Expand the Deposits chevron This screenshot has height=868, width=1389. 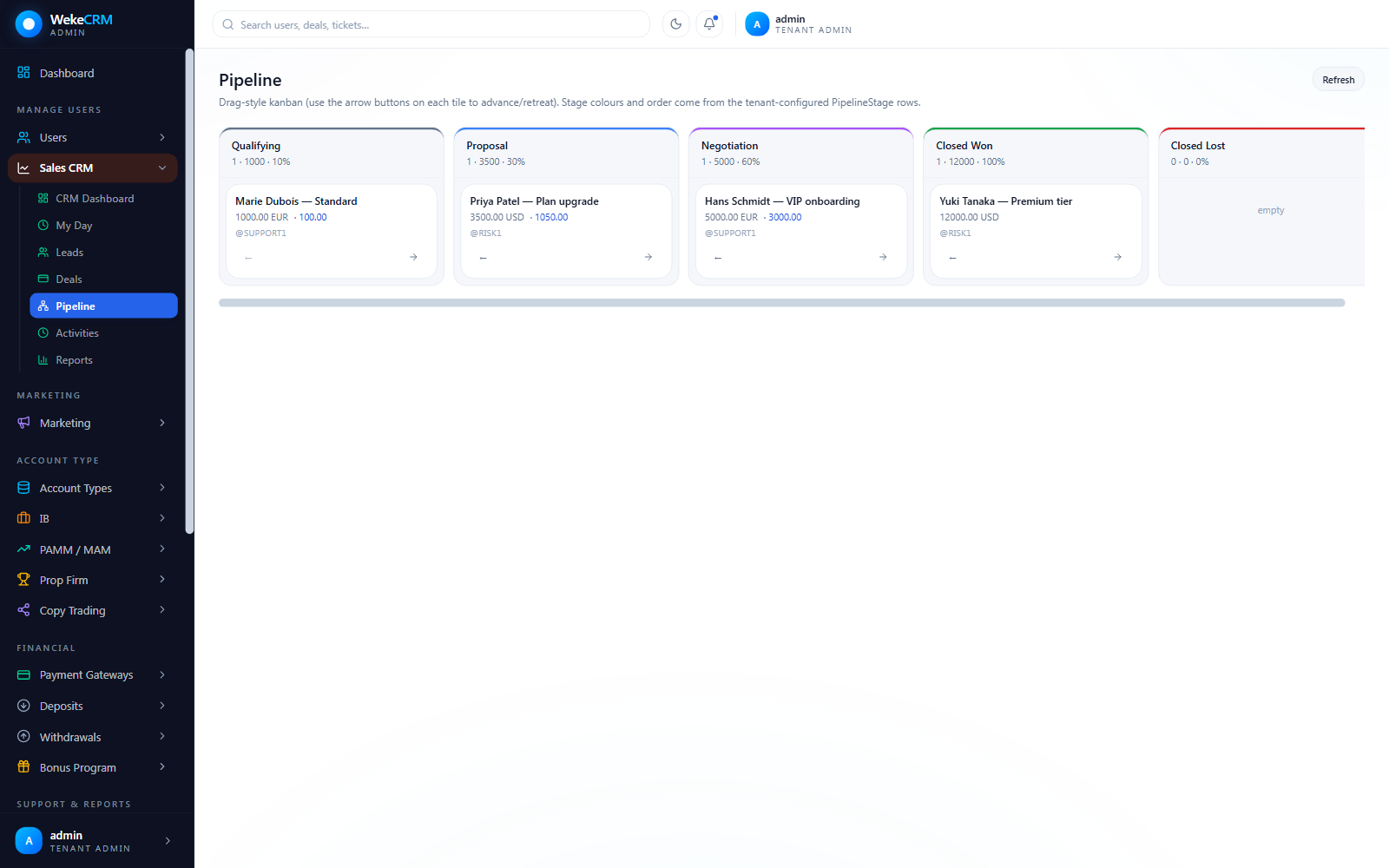tap(162, 706)
